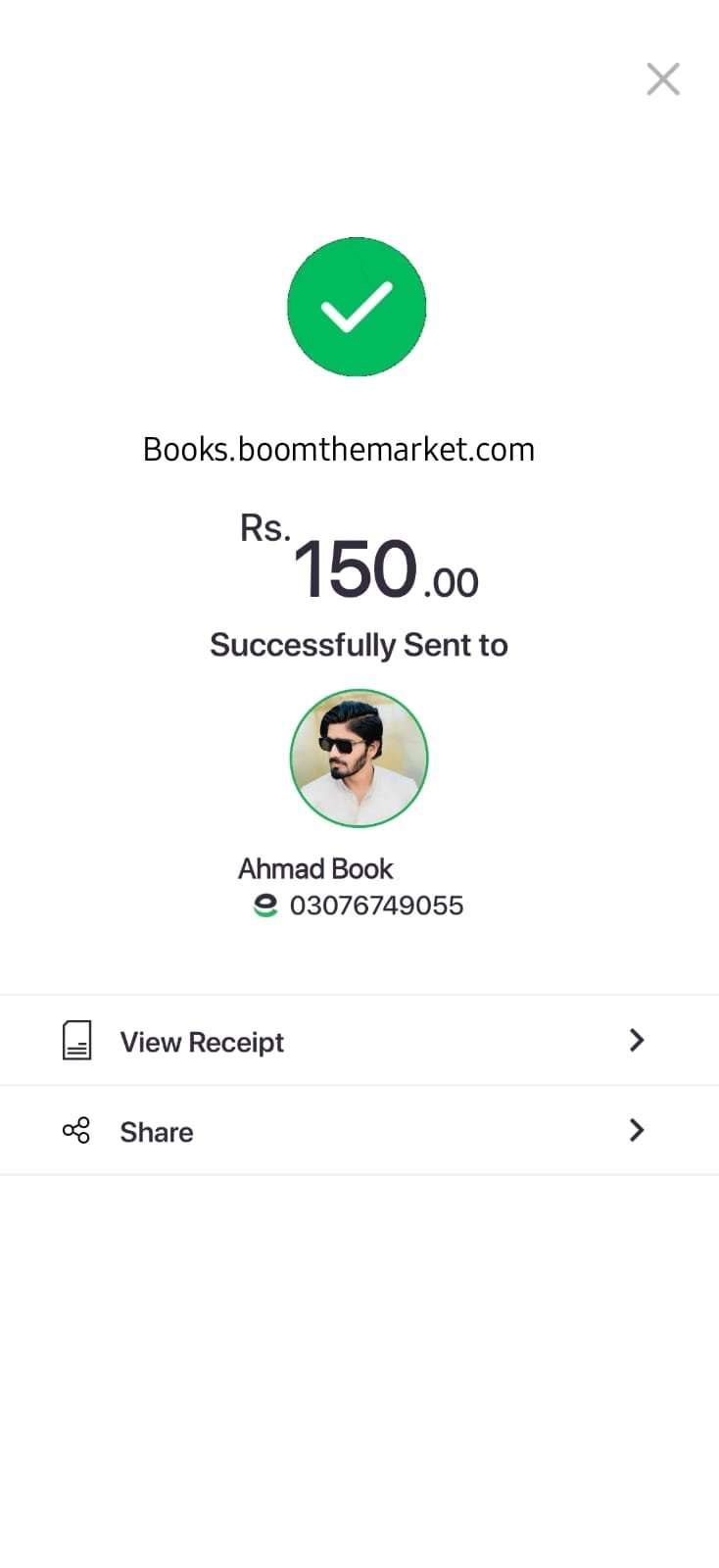Click blank space inside Share row
This screenshot has height=1568, width=719.
point(411,1131)
